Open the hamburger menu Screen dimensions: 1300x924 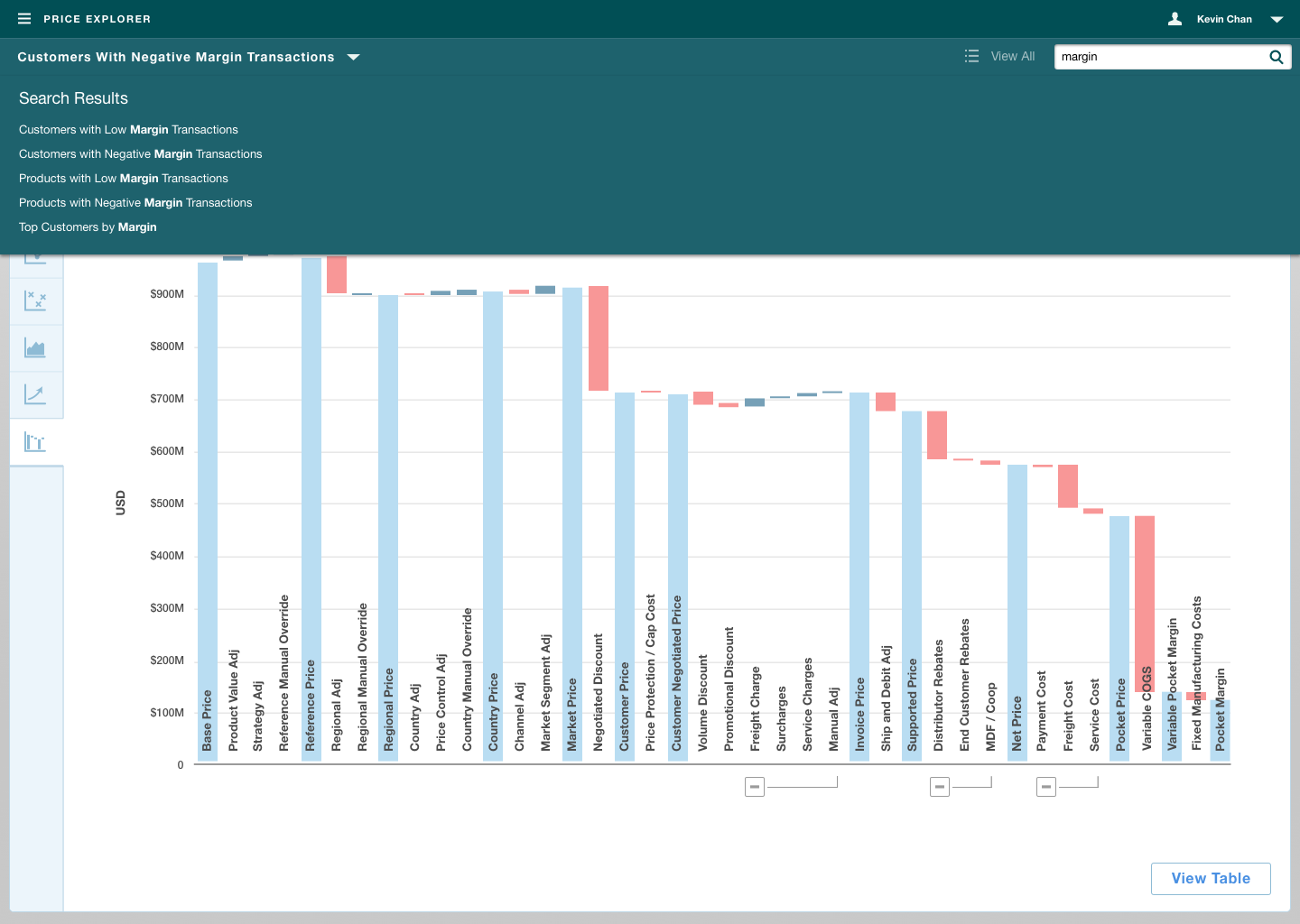tap(24, 19)
